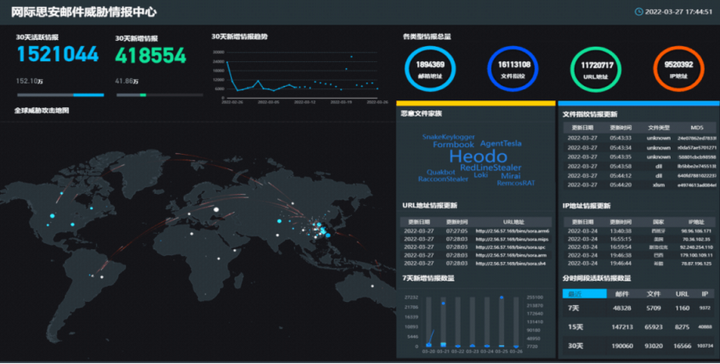Image resolution: width=720 pixels, height=364 pixels.
Task: Click the green 30天新增情报 progress bar
Action: click(x=159, y=95)
